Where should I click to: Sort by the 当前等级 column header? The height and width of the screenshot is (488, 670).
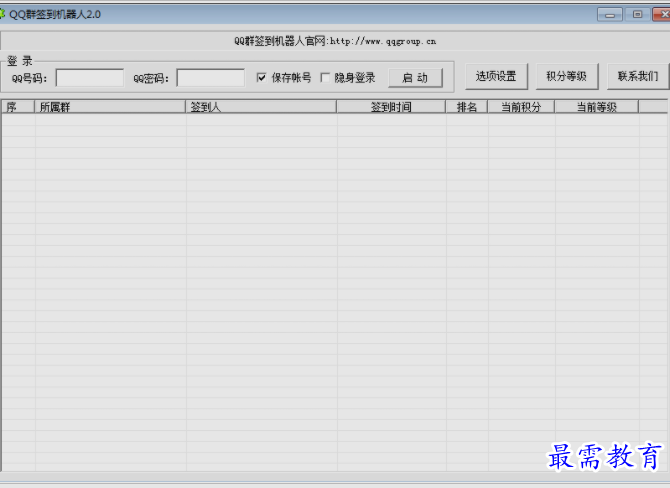pos(597,107)
